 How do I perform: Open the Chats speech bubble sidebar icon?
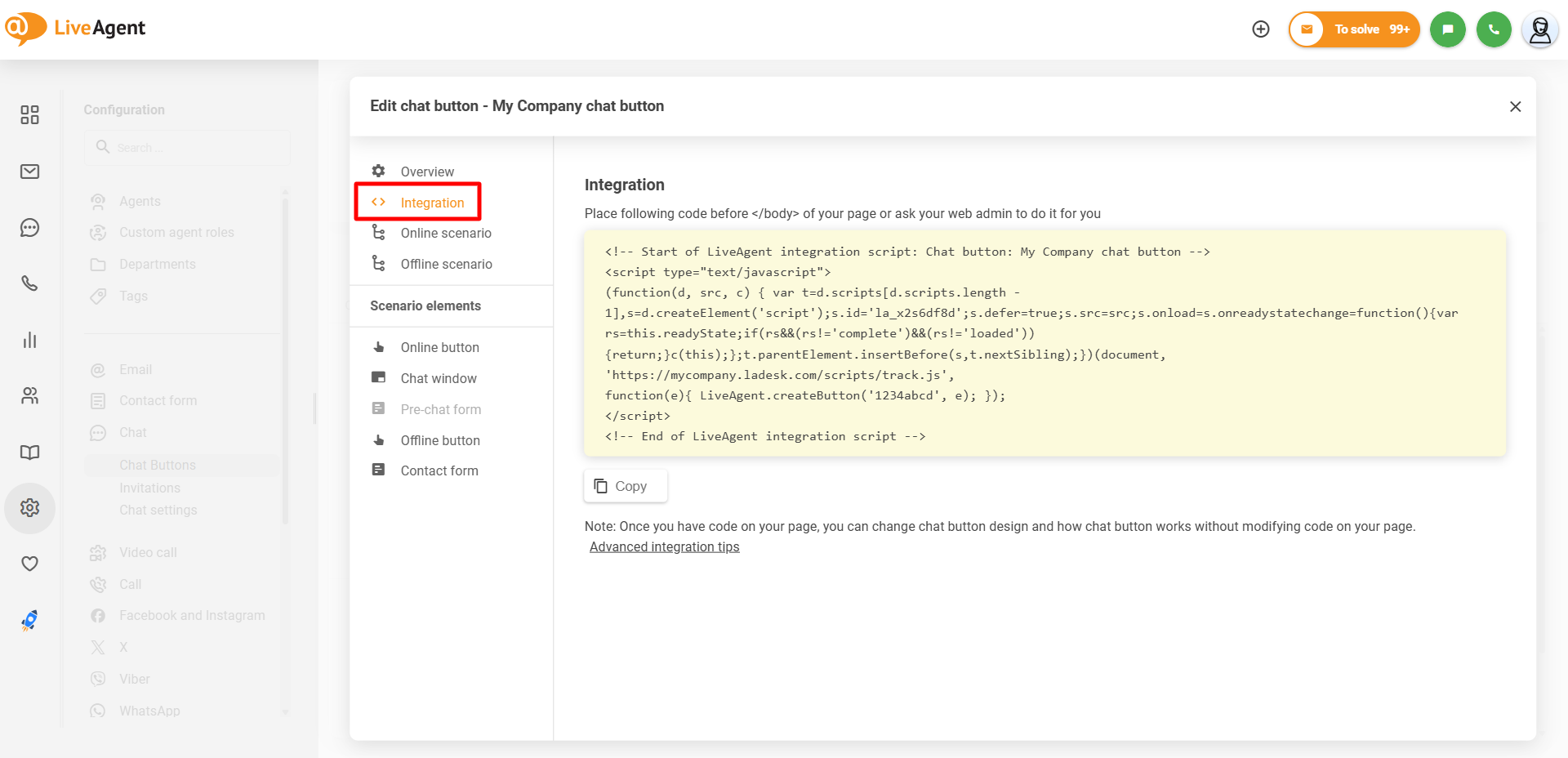pyautogui.click(x=29, y=228)
